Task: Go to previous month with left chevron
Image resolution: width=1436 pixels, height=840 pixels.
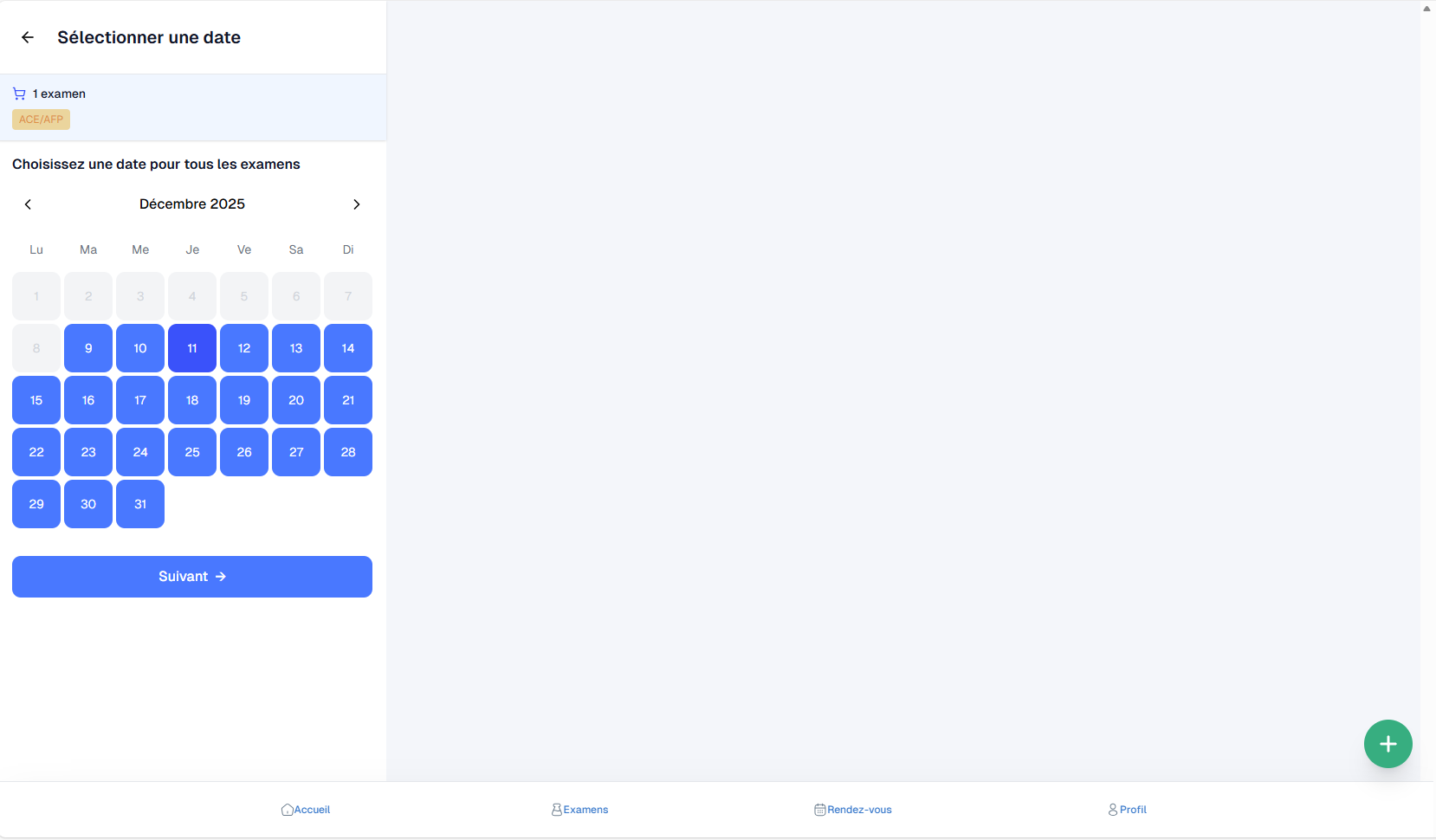Action: tap(28, 204)
